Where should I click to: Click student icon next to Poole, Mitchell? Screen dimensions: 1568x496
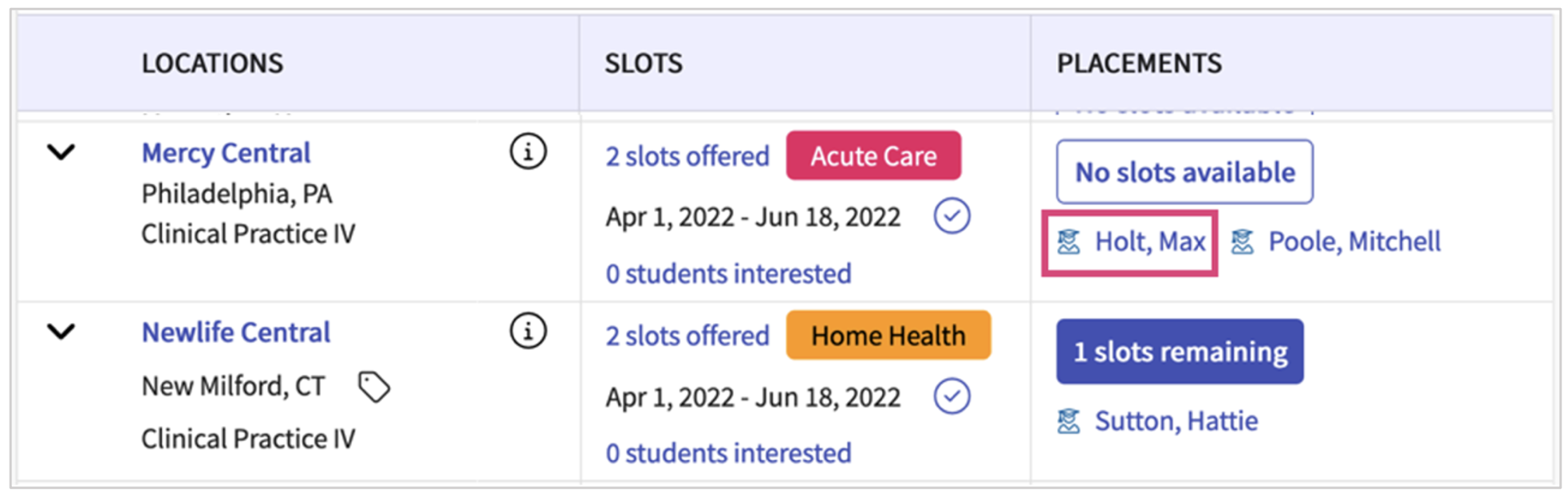tap(1243, 242)
